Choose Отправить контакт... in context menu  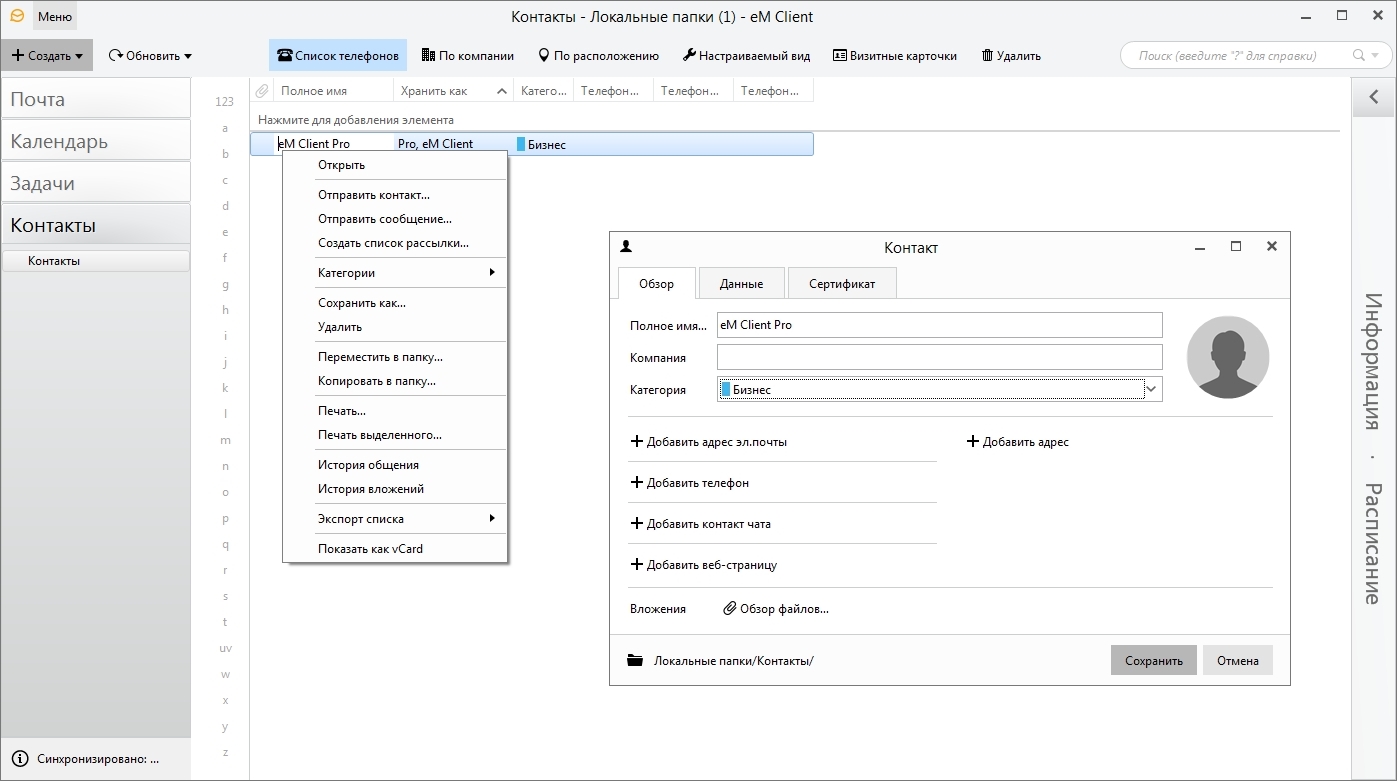(x=395, y=195)
